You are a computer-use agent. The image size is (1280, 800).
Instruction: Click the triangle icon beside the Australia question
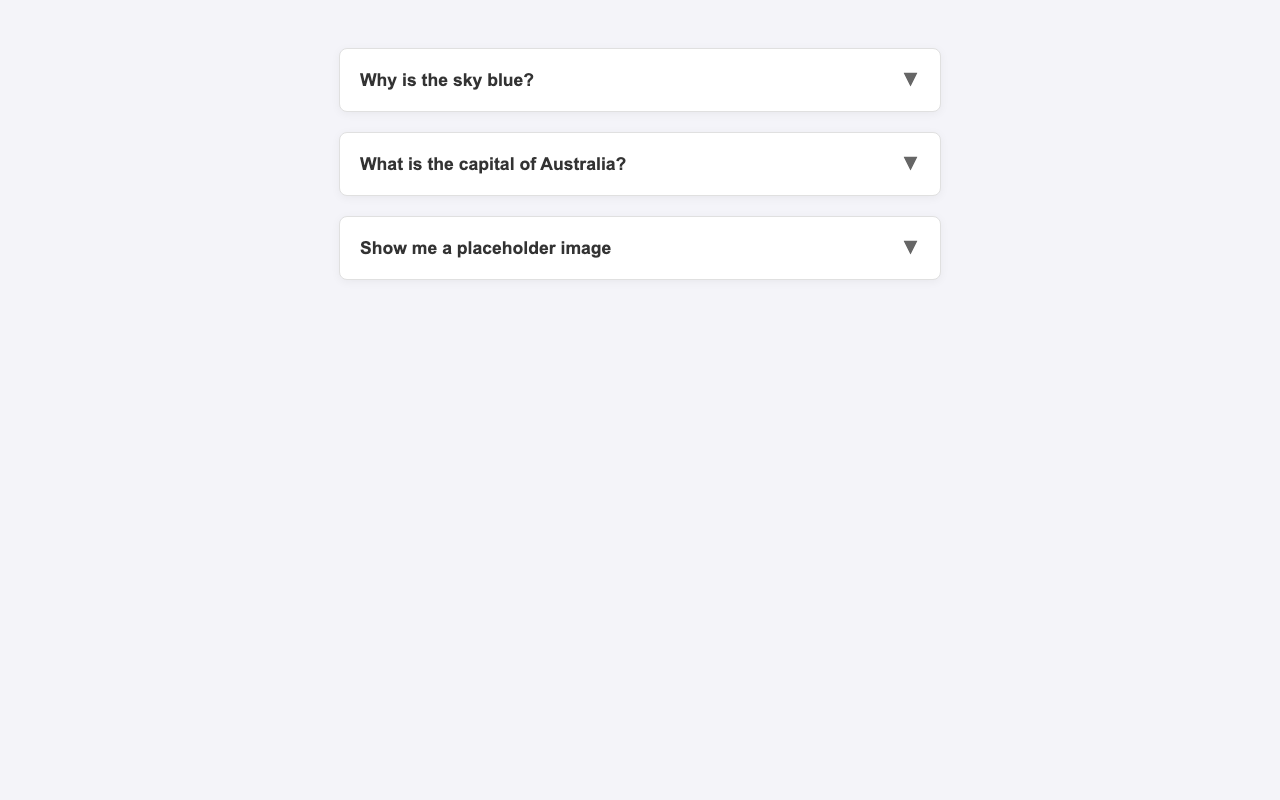(910, 163)
